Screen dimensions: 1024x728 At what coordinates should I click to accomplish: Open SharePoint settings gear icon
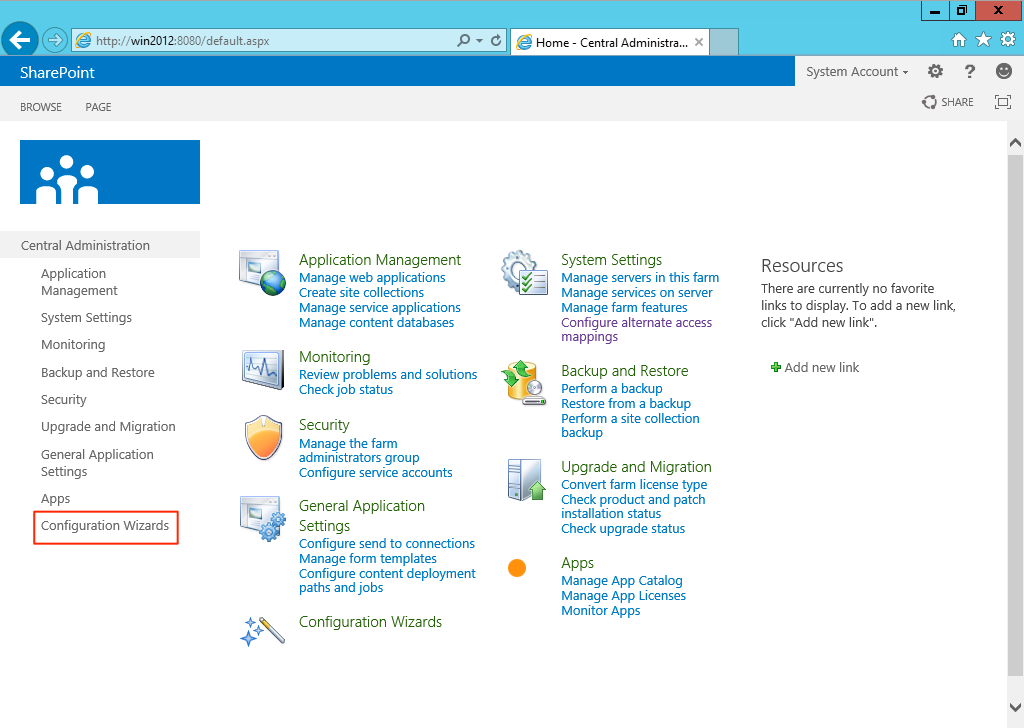(935, 71)
